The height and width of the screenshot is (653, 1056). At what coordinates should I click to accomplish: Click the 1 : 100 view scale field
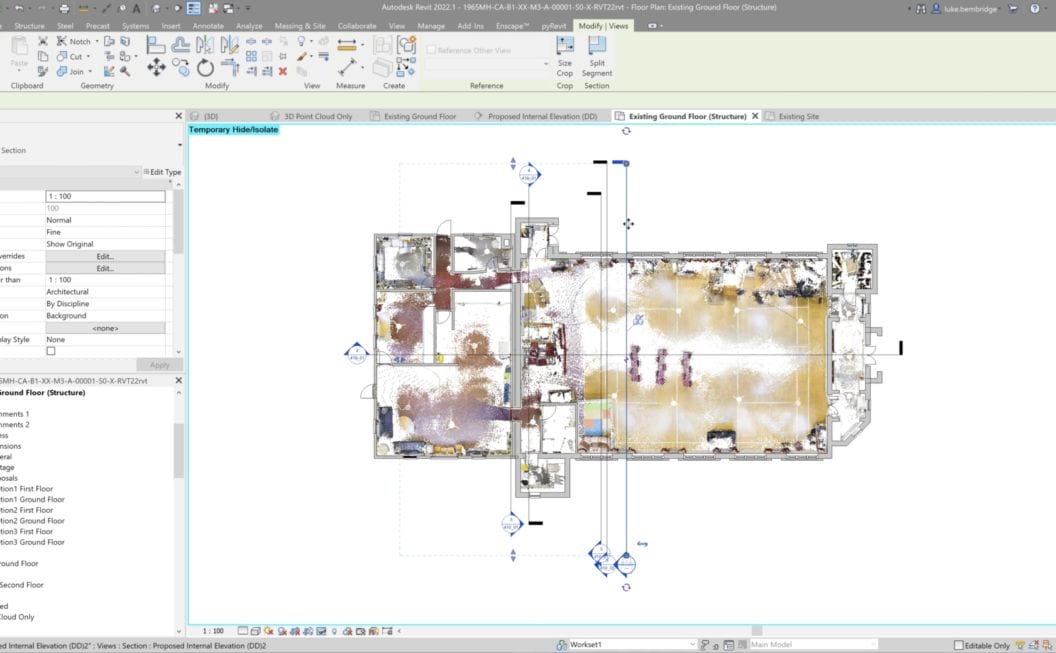click(105, 197)
